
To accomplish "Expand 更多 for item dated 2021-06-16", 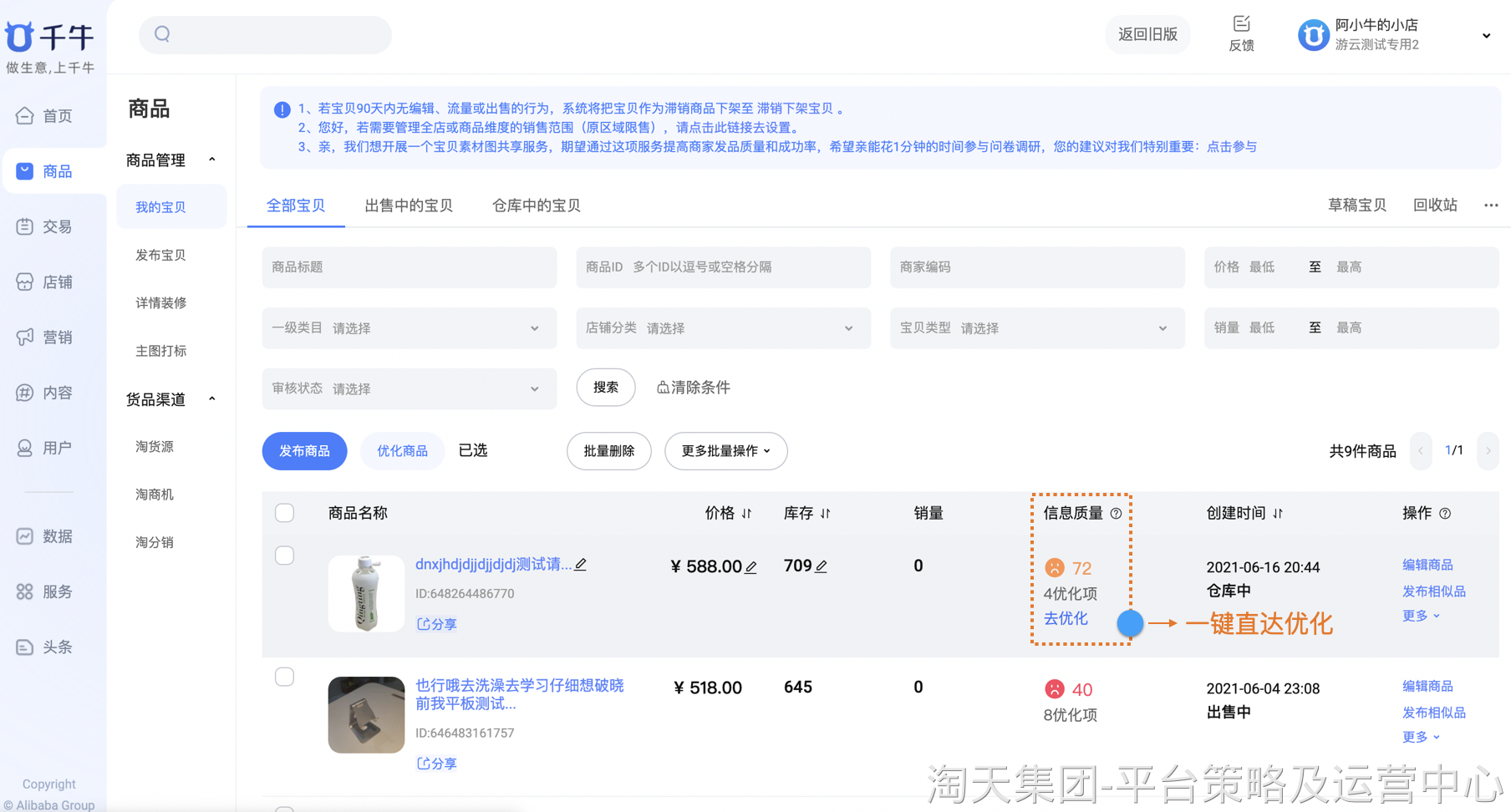I will pyautogui.click(x=1421, y=616).
